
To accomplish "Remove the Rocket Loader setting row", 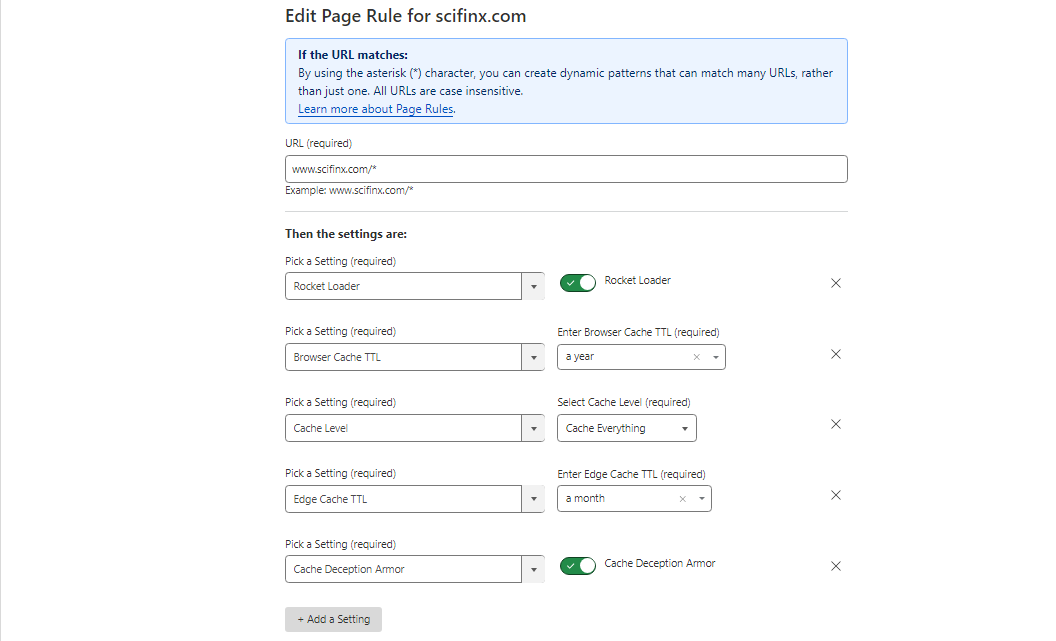I will [x=836, y=283].
